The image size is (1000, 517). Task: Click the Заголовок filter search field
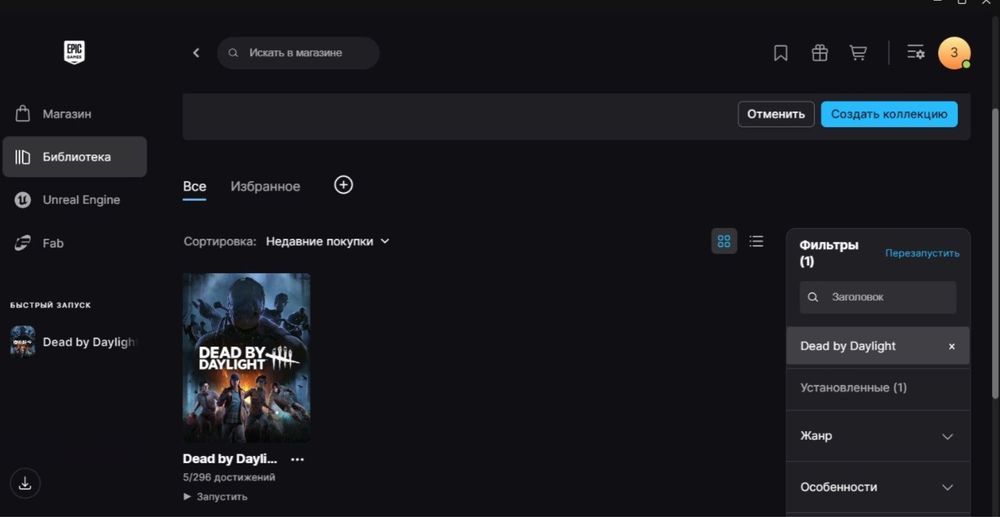[x=878, y=297]
